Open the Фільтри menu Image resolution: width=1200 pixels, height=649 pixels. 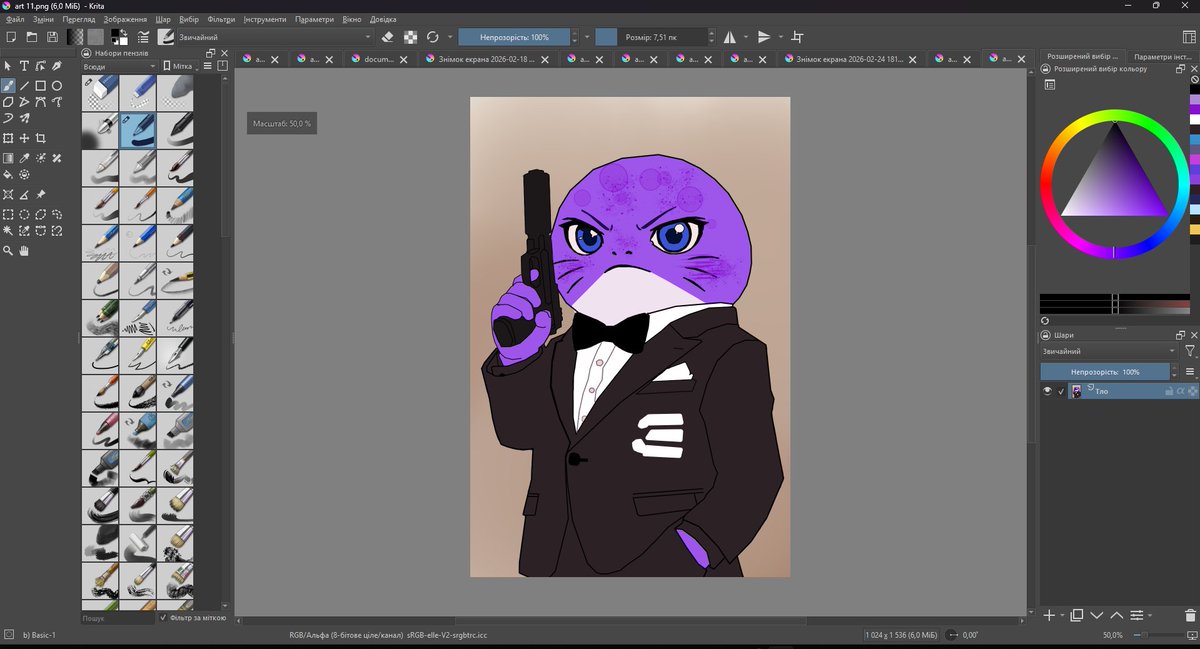pyautogui.click(x=222, y=19)
